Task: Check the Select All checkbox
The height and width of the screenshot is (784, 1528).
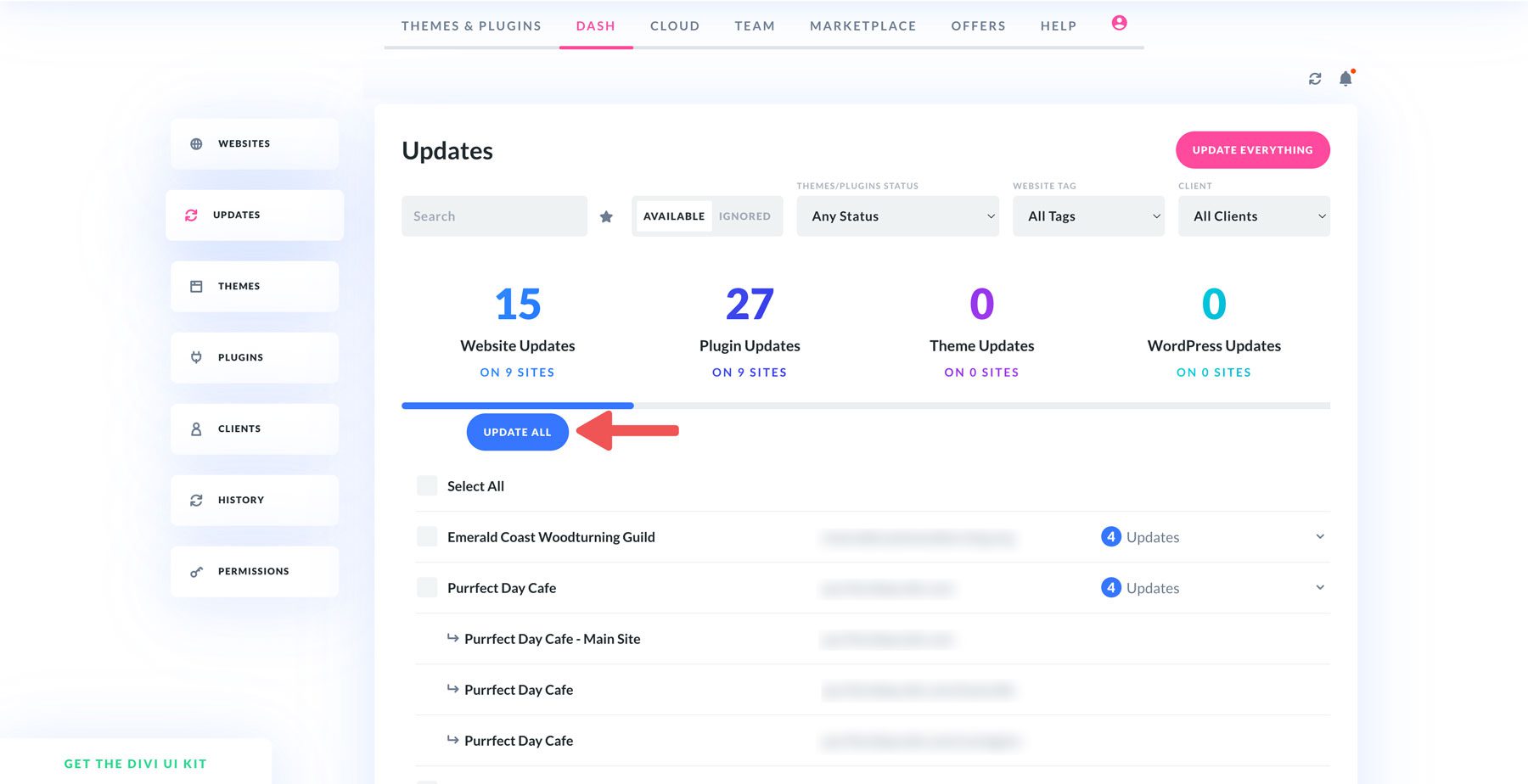Action: click(x=426, y=485)
